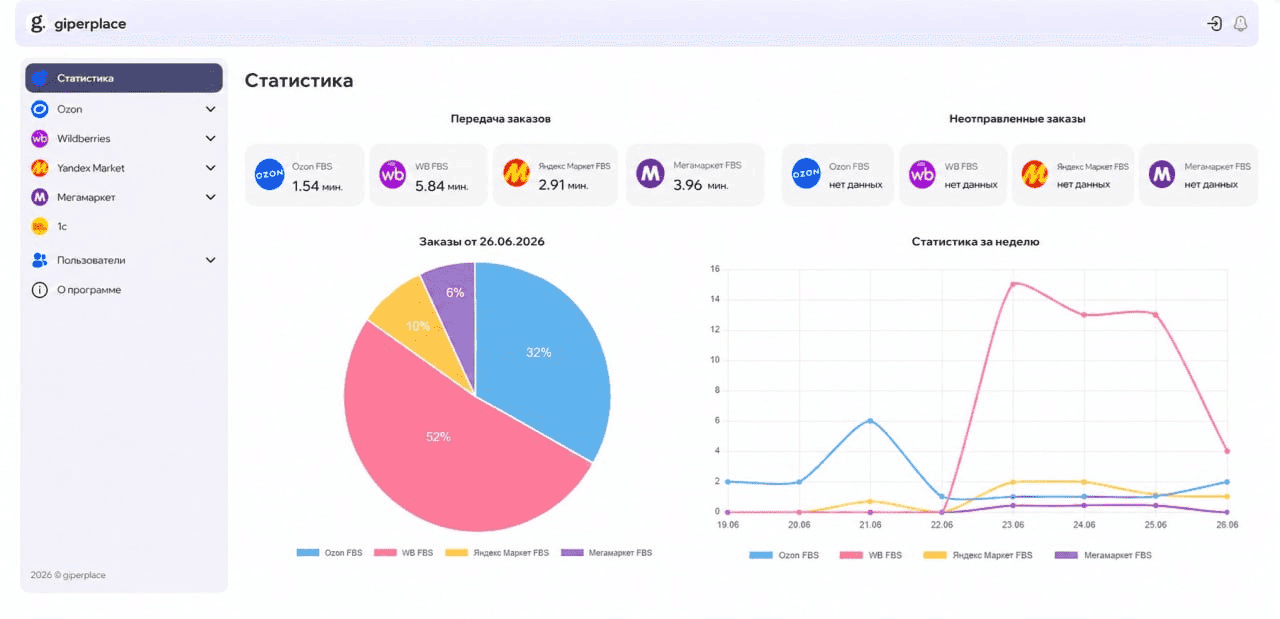Click the Статистика за неделю title
Viewport: 1280px width, 619px height.
[976, 242]
